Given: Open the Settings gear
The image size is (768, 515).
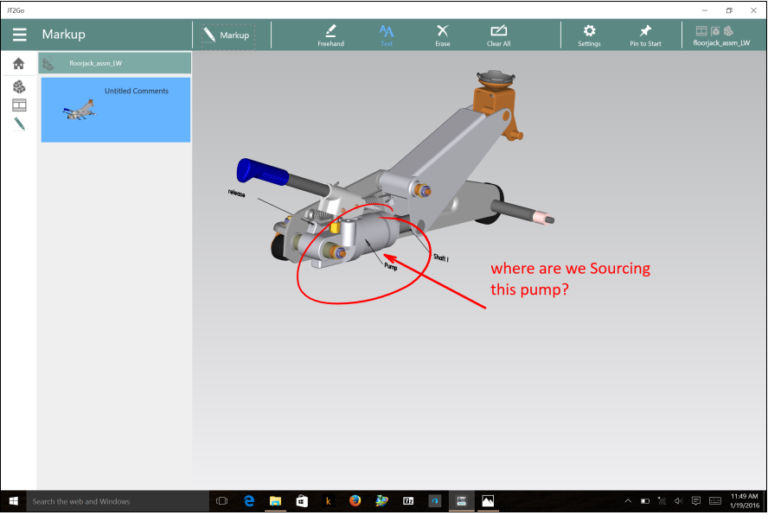Looking at the screenshot, I should pyautogui.click(x=589, y=35).
